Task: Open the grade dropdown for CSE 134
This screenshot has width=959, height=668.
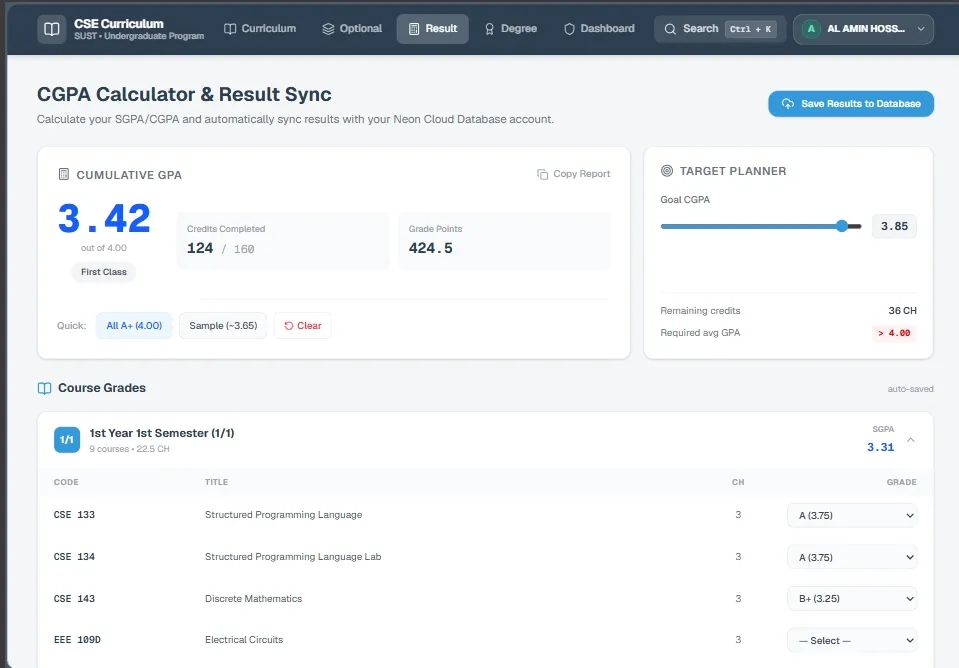Action: [852, 557]
